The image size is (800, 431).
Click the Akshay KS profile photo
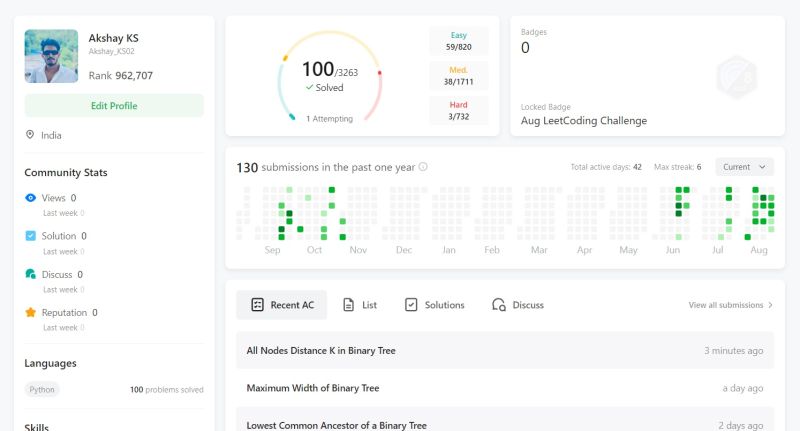point(52,56)
